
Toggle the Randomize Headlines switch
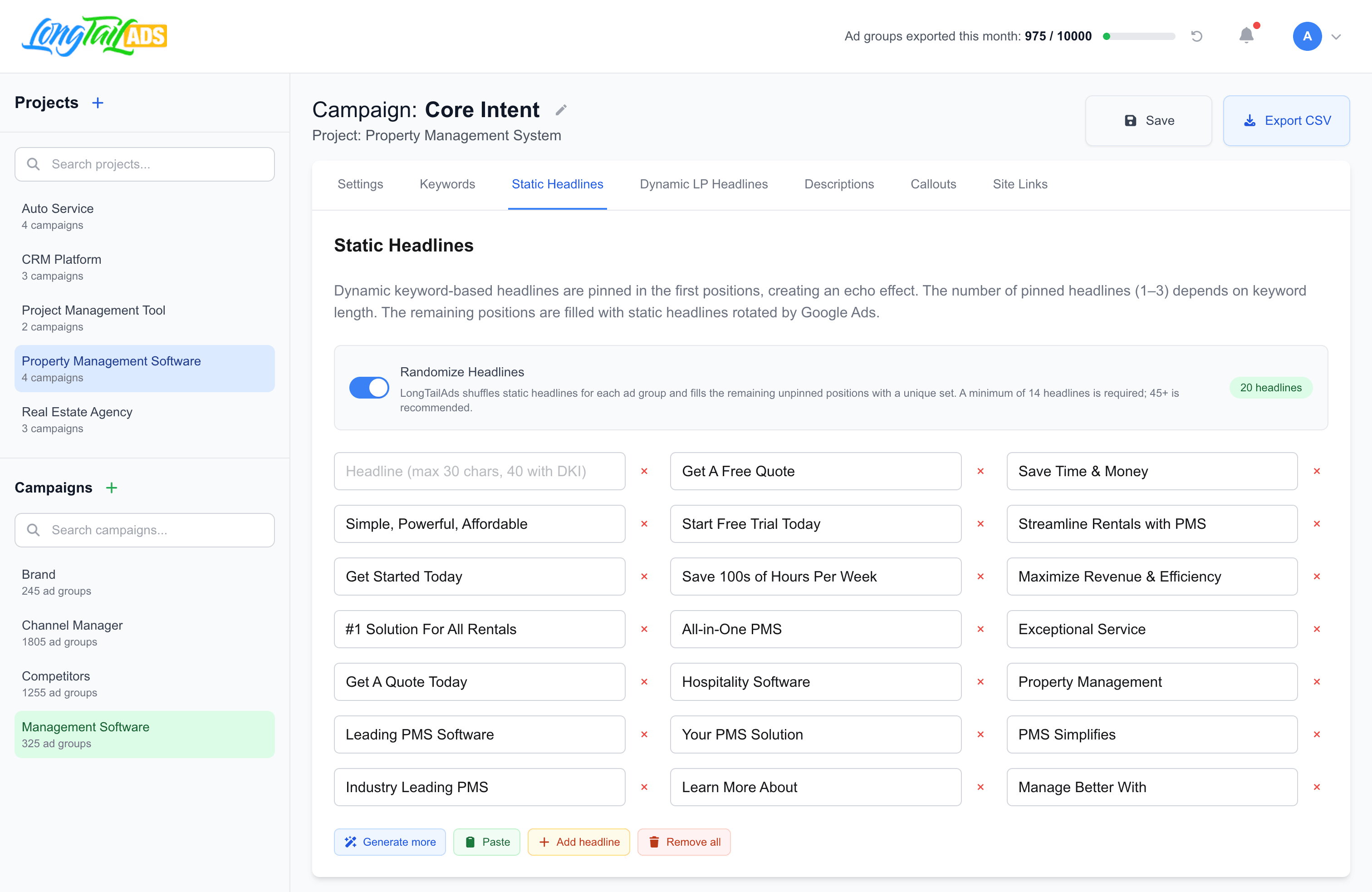(369, 388)
